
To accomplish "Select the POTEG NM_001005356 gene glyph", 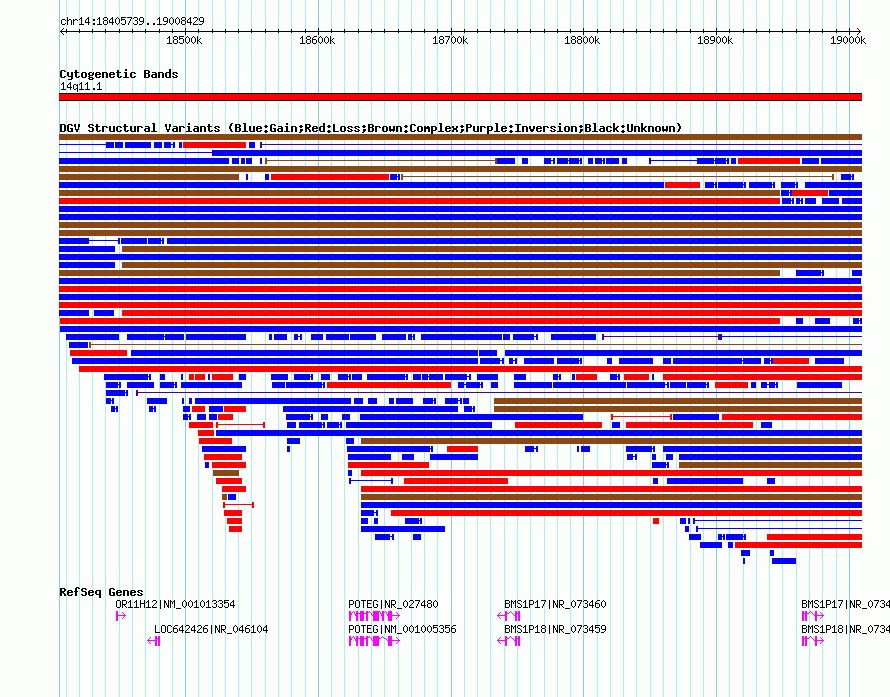I will tap(374, 641).
